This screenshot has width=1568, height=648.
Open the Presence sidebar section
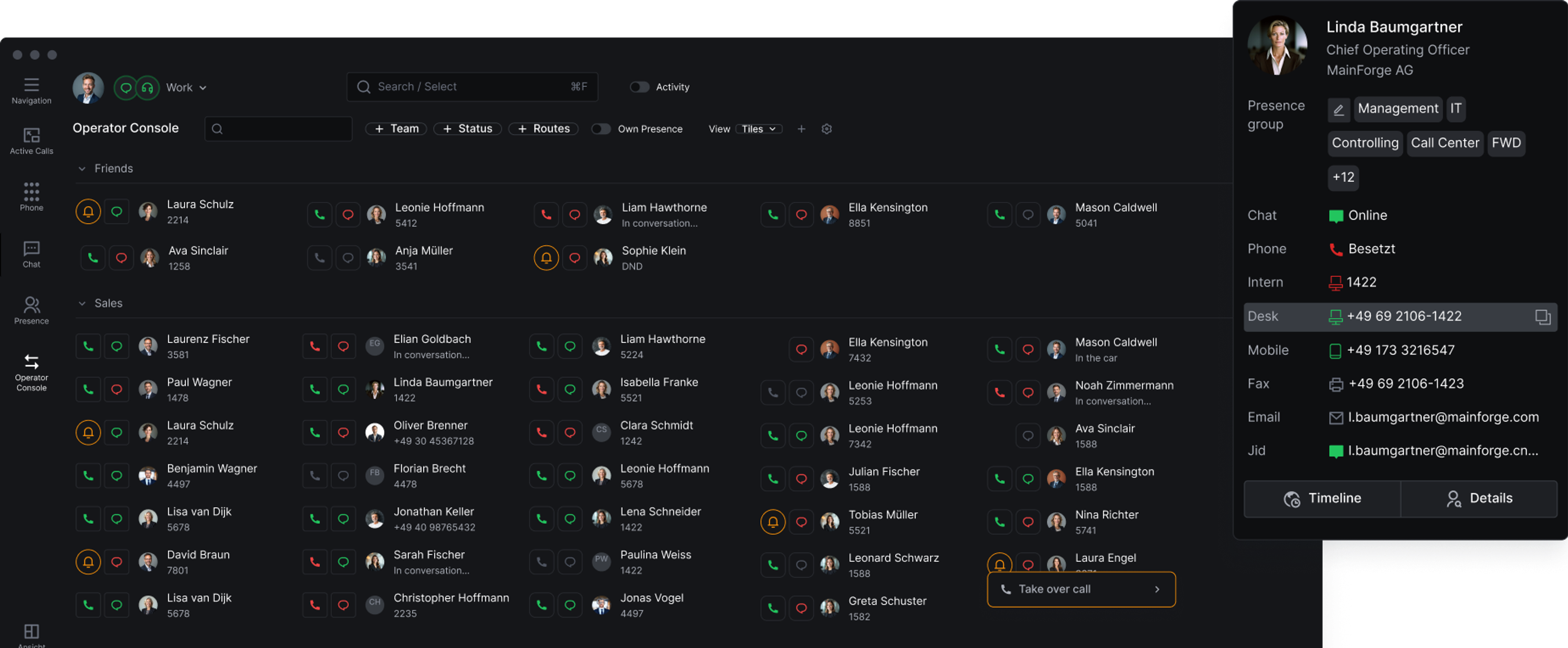point(31,310)
